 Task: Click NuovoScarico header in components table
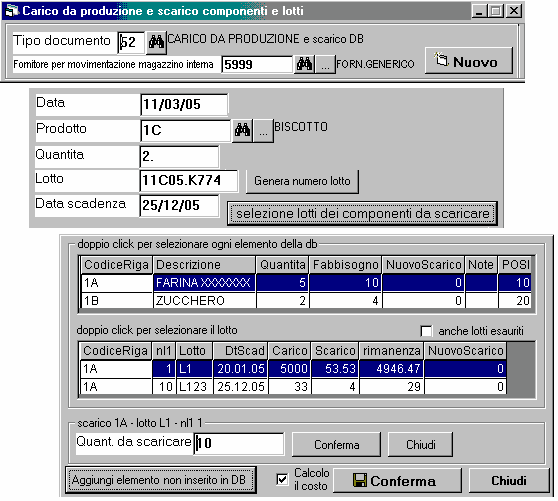(x=423, y=265)
